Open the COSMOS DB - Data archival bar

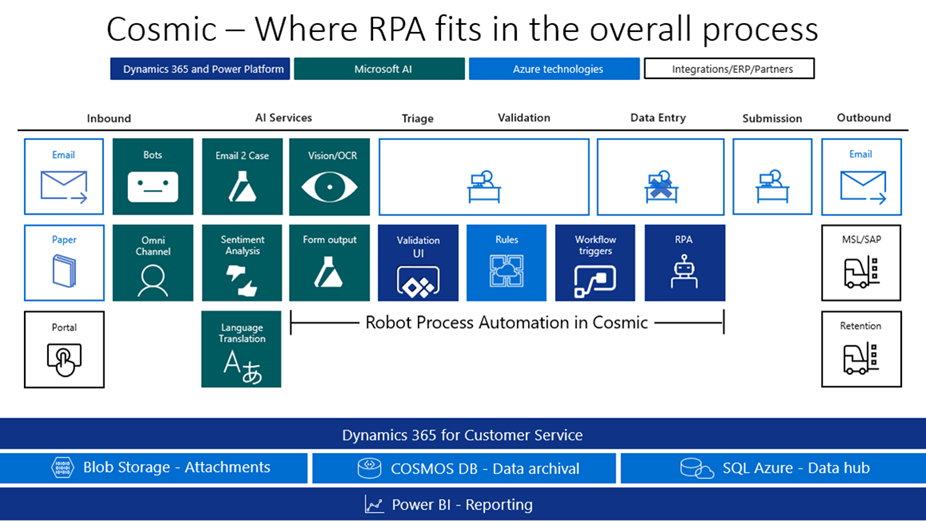pyautogui.click(x=464, y=468)
